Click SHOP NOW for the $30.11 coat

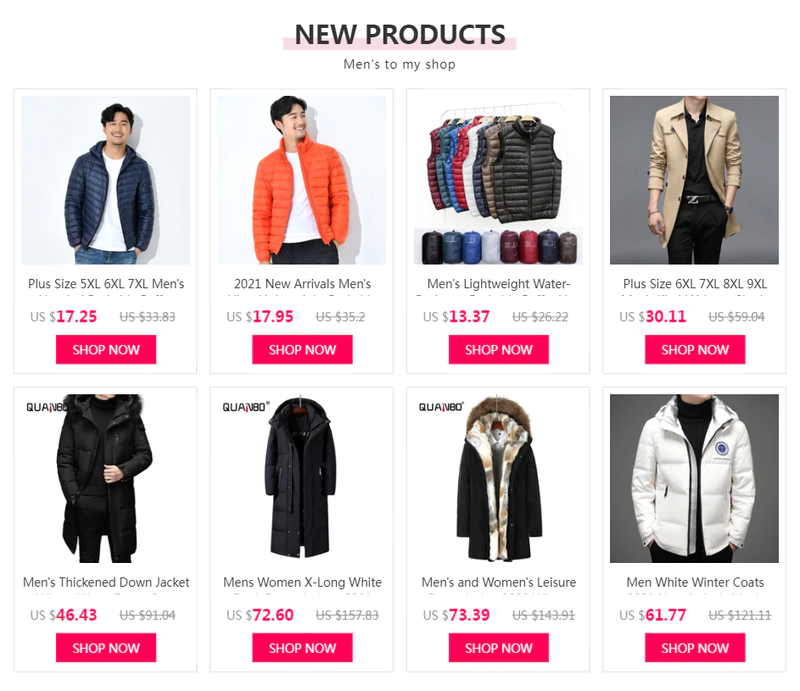point(695,350)
